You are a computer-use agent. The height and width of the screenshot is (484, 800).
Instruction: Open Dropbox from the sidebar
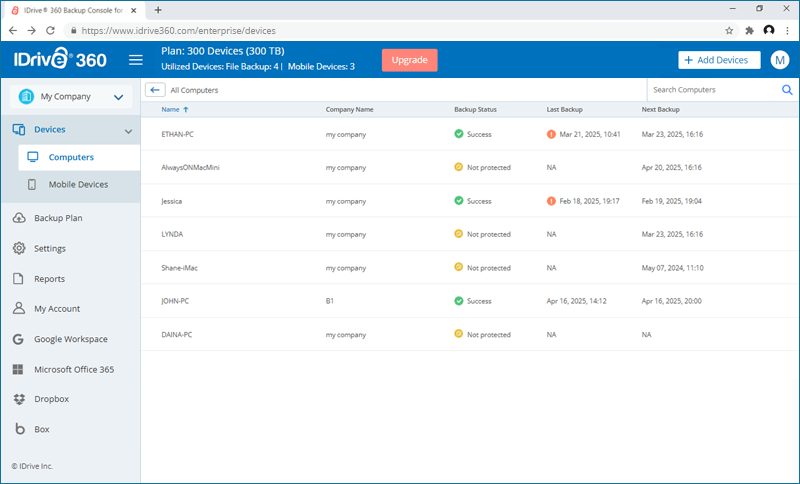pos(50,399)
